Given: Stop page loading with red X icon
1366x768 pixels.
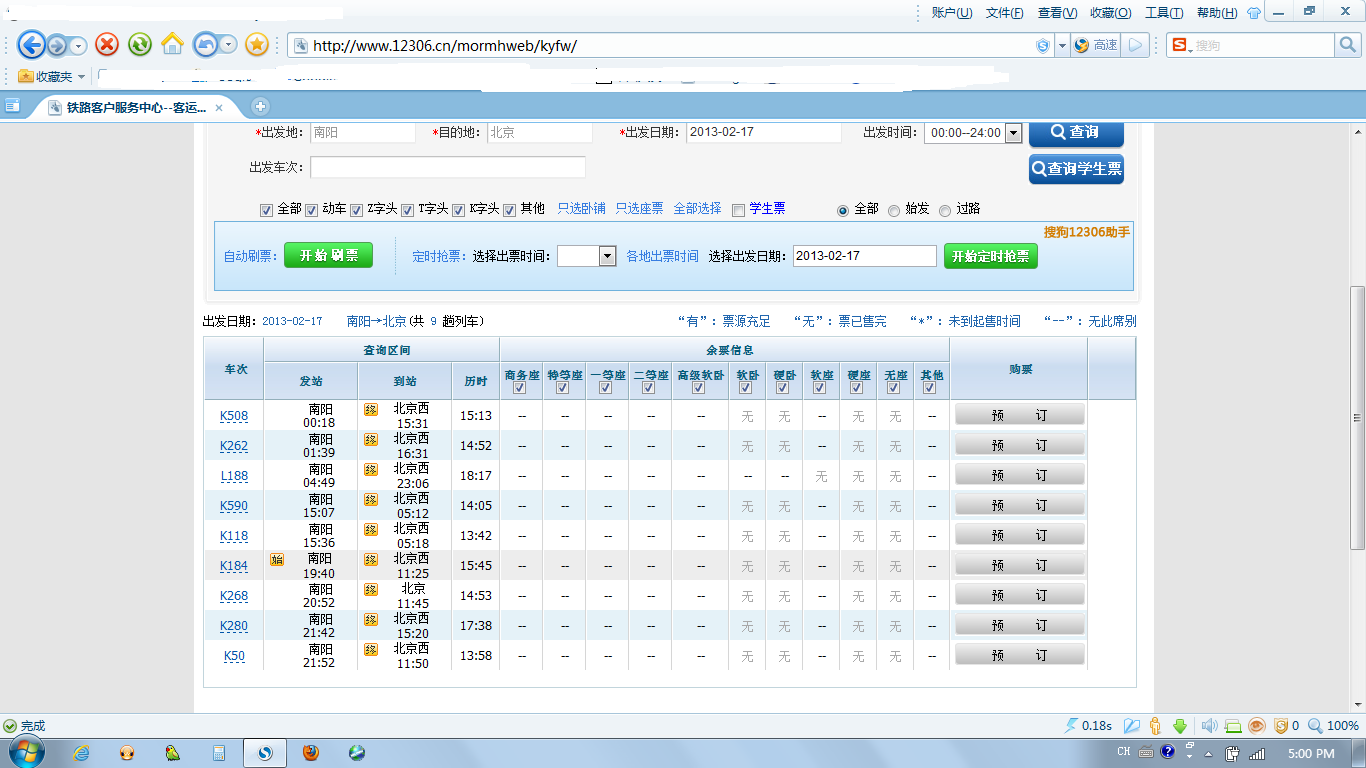Looking at the screenshot, I should tap(107, 44).
